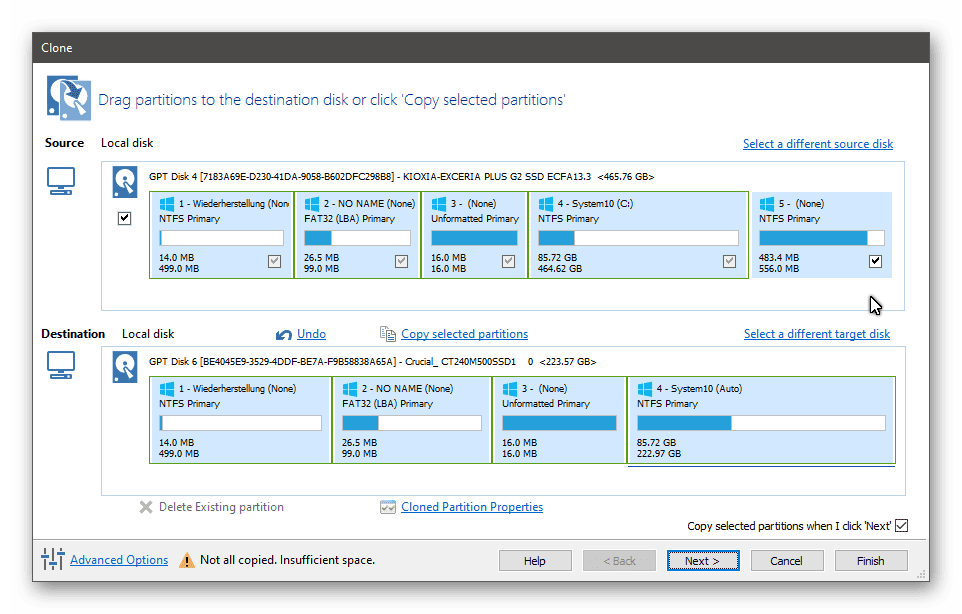Click '483.4 MB' in source partition 5

click(779, 258)
